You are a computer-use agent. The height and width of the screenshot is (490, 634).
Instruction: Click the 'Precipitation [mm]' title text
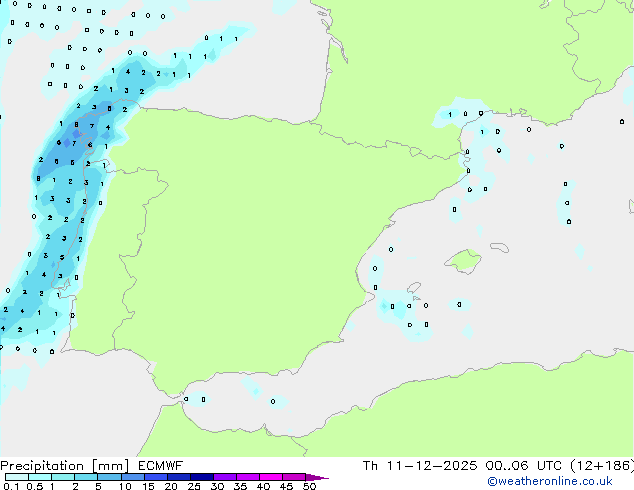[x=65, y=466]
